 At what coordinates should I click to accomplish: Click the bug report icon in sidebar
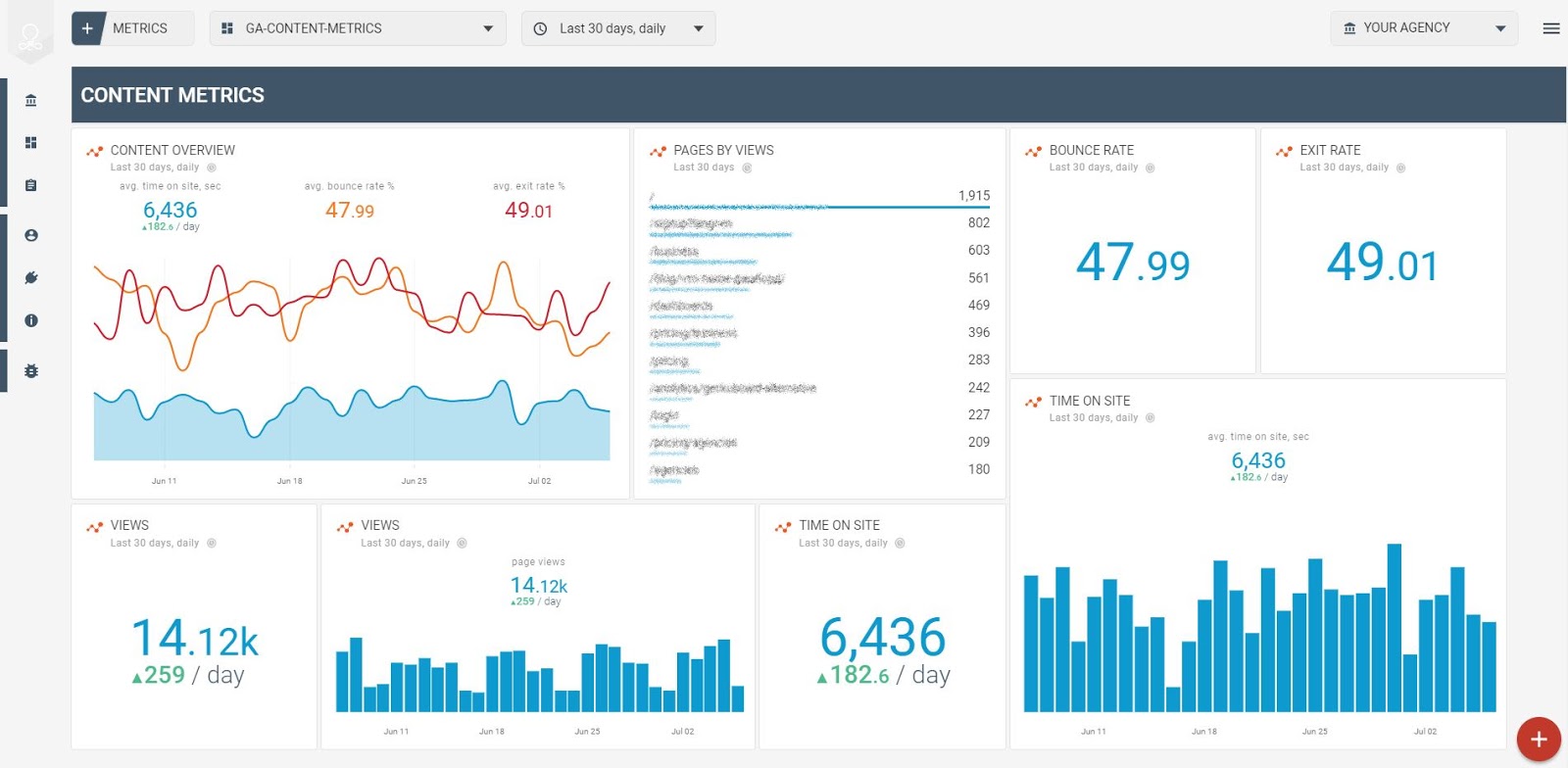(31, 371)
